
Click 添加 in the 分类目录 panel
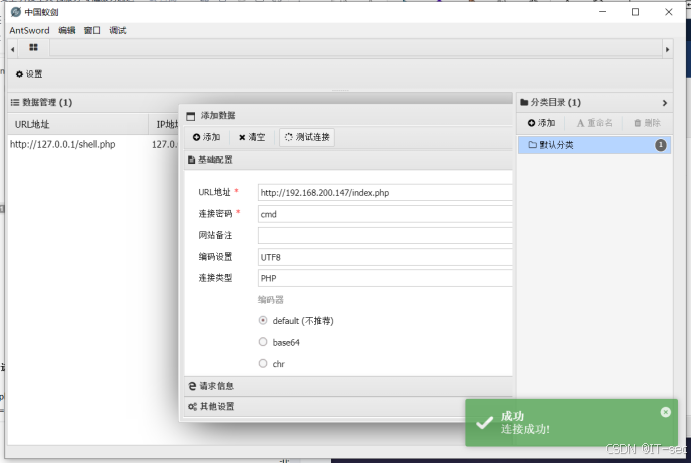click(x=542, y=123)
